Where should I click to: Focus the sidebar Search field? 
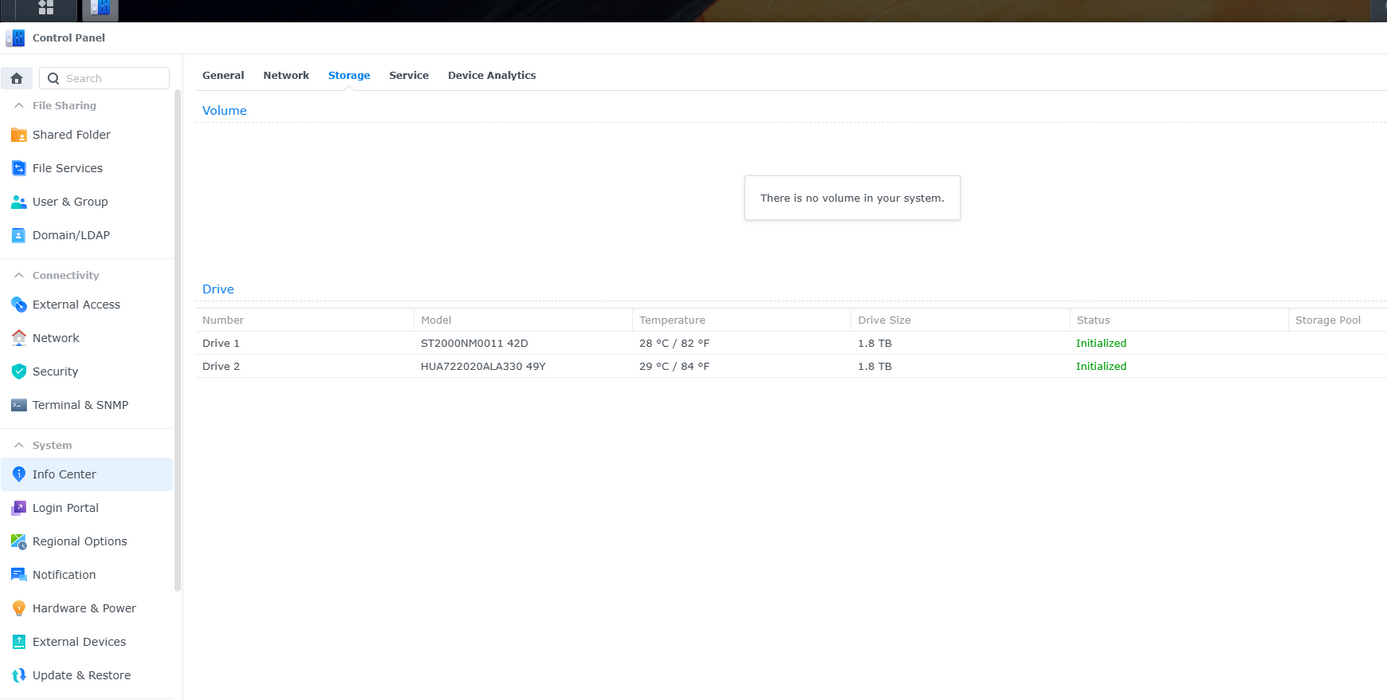104,78
